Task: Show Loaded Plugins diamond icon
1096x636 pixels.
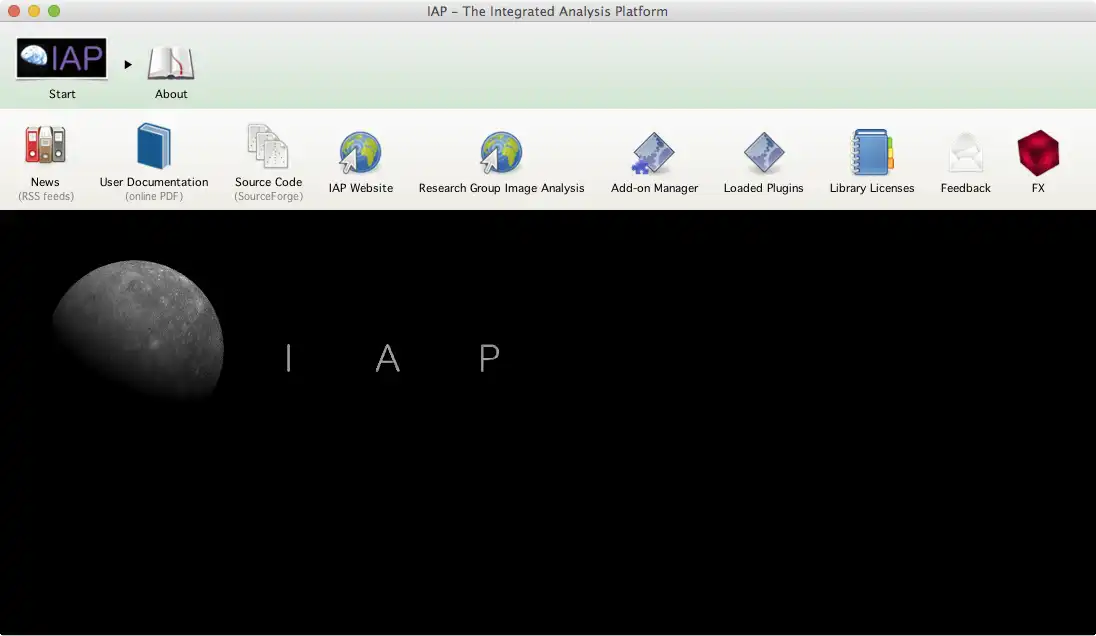Action: coord(763,152)
